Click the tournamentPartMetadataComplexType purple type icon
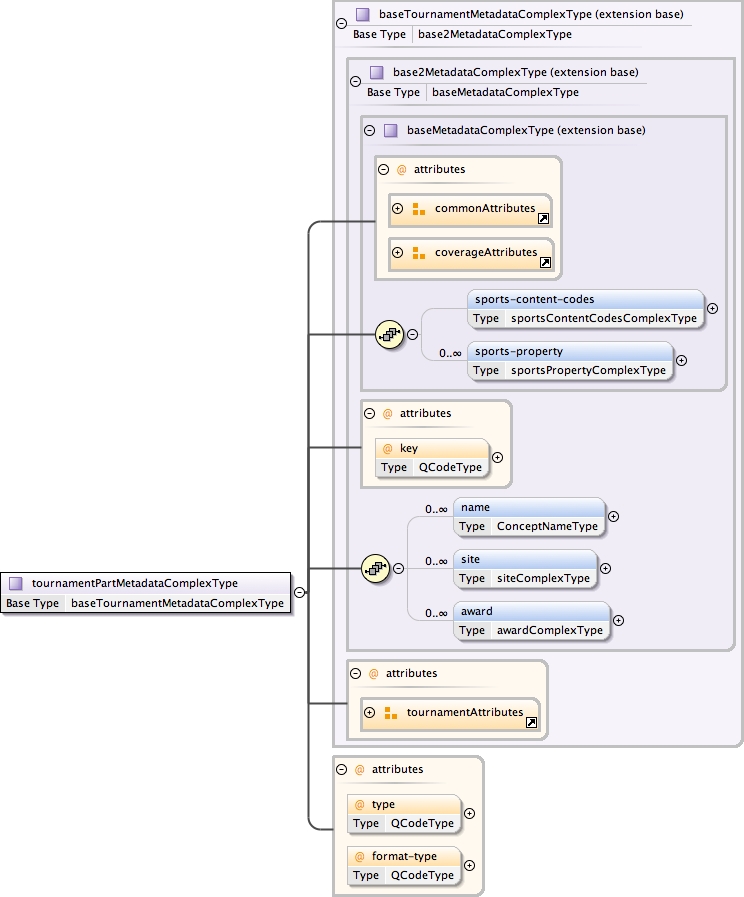 pos(16,583)
